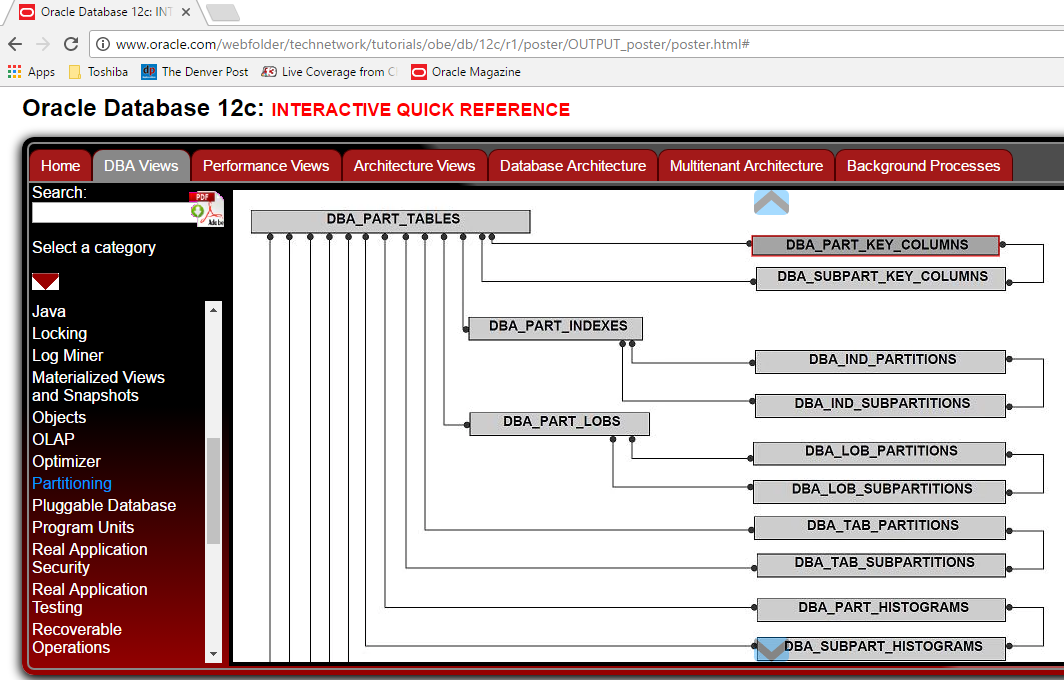Select Real Application Testing category
1064x680 pixels.
coord(90,598)
